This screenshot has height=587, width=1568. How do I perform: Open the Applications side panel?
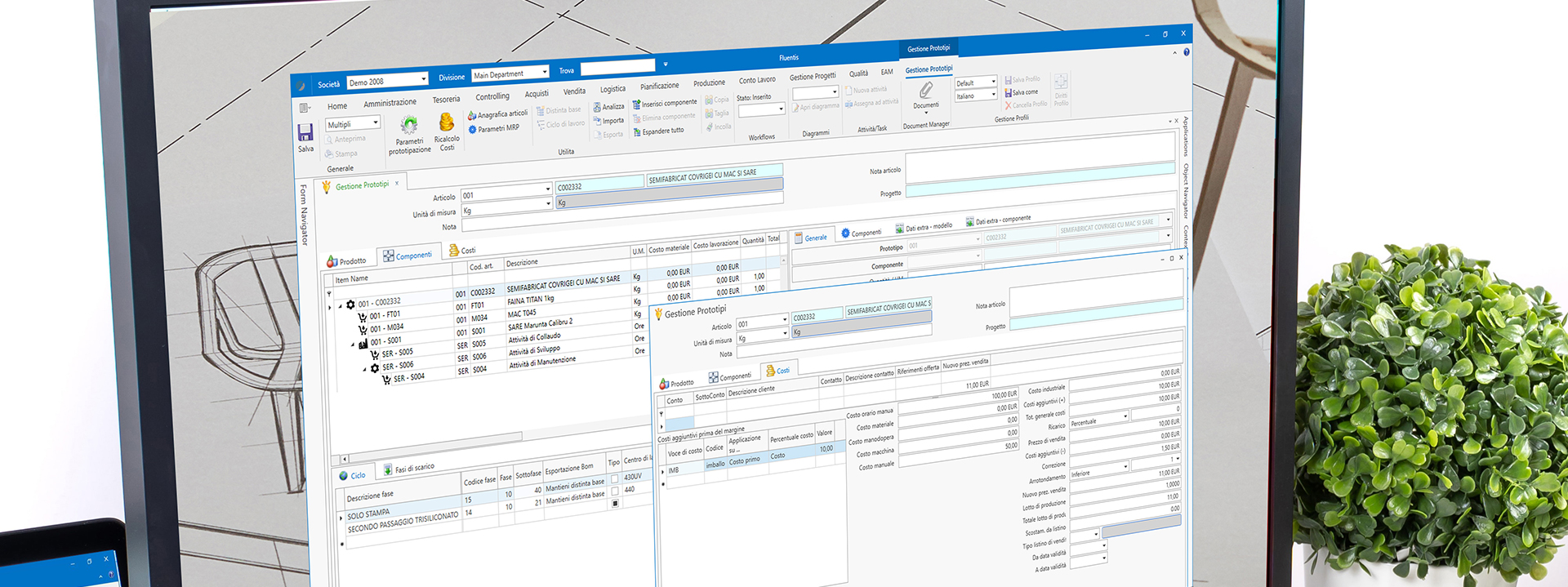[1186, 136]
